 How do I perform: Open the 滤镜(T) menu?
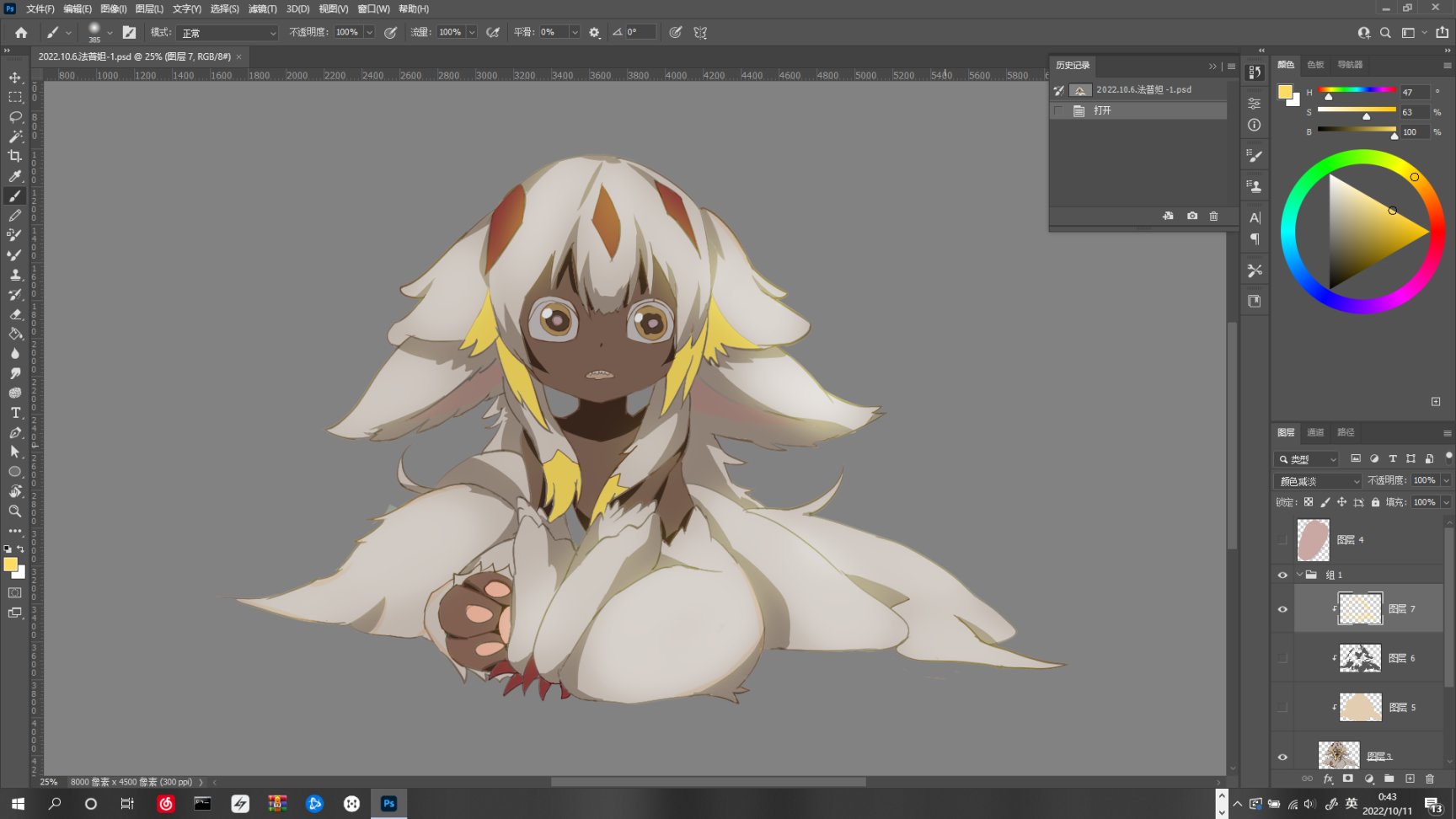(262, 8)
